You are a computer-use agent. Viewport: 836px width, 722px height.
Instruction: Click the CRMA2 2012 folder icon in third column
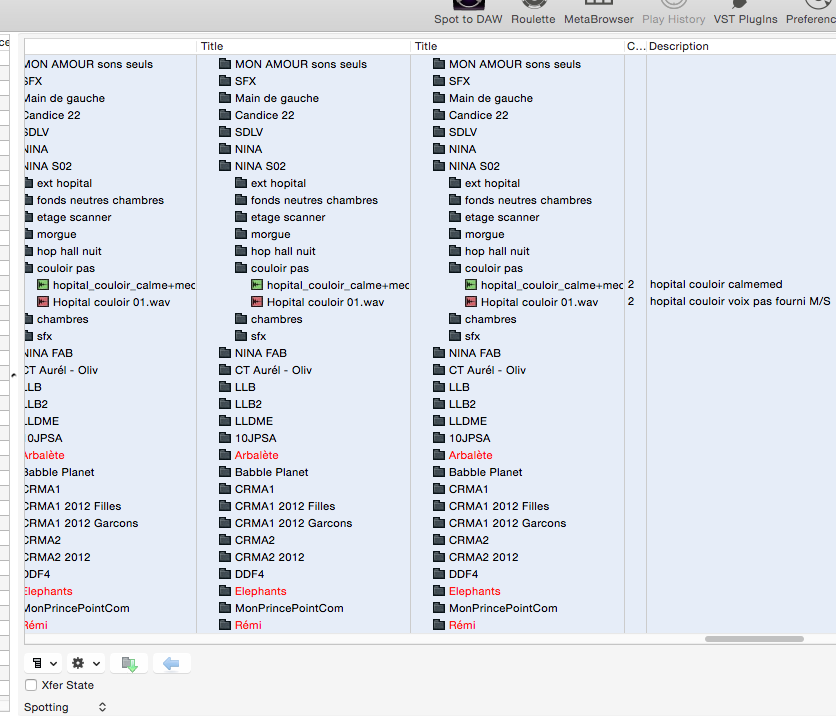point(440,557)
